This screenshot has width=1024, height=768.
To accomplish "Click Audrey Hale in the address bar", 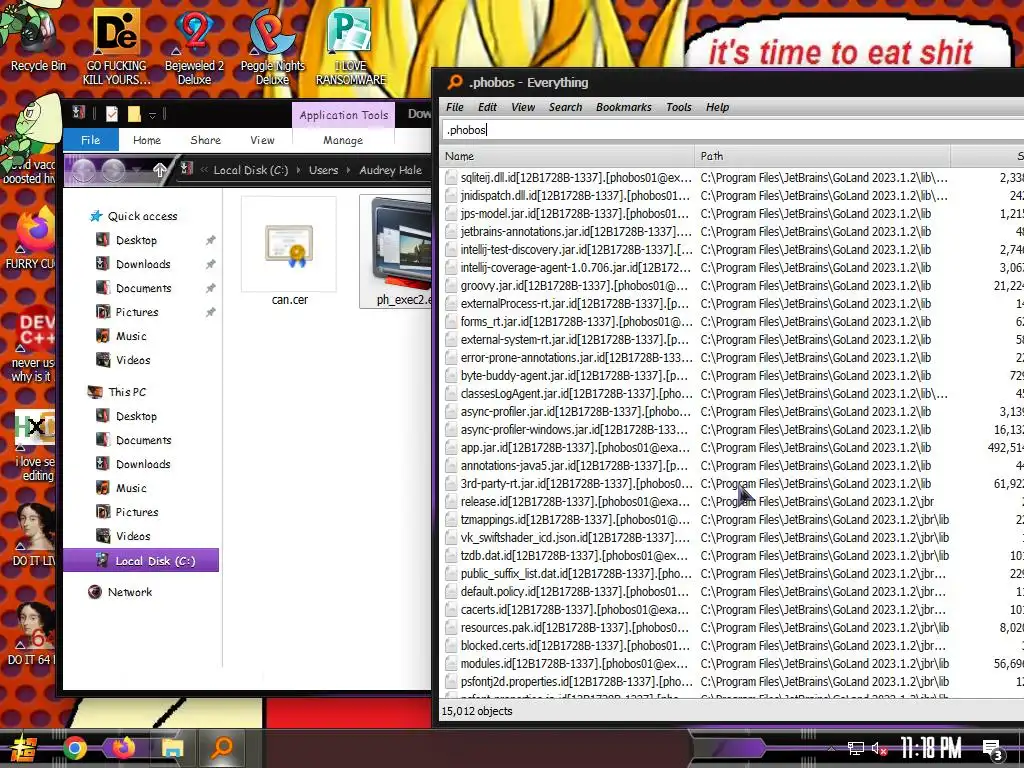I will [x=390, y=170].
